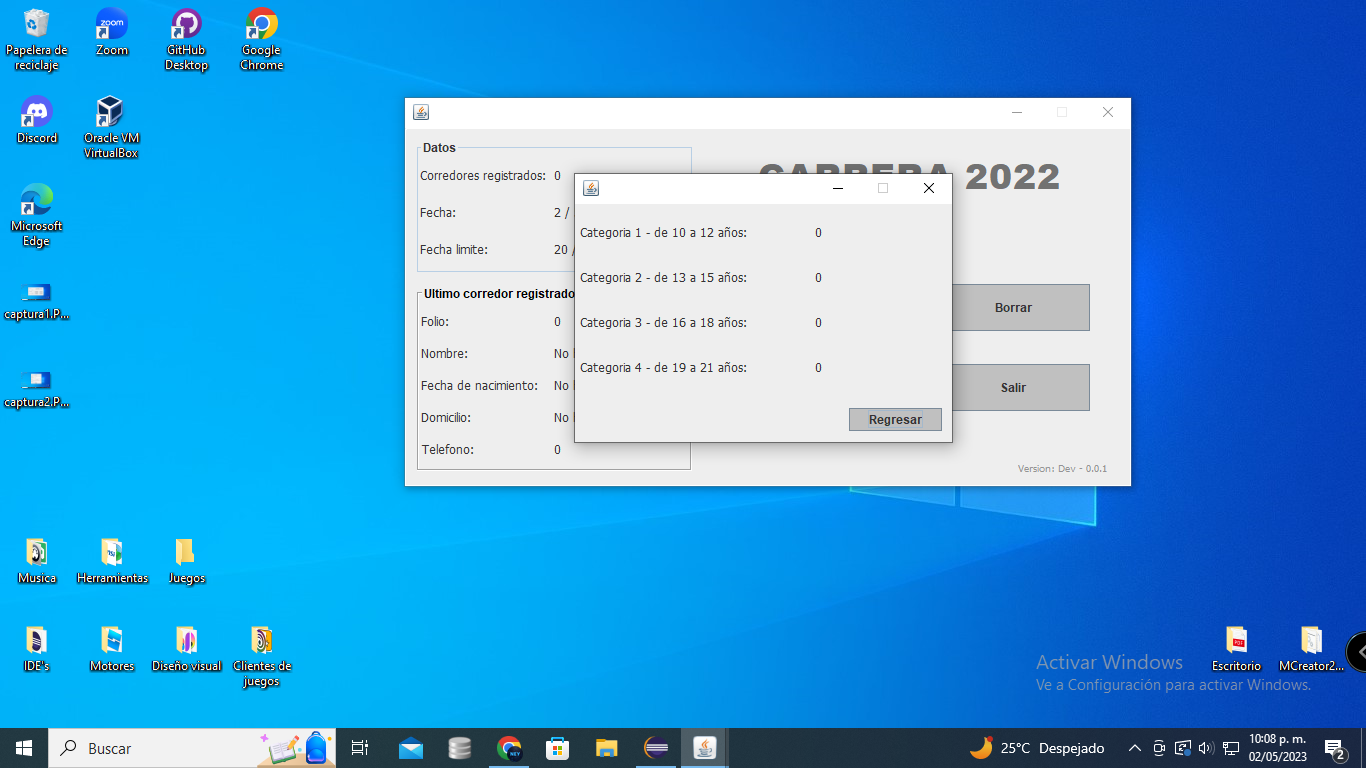The image size is (1366, 768).
Task: Select the Oracle VM VirtualBox shortcut
Action: (111, 127)
